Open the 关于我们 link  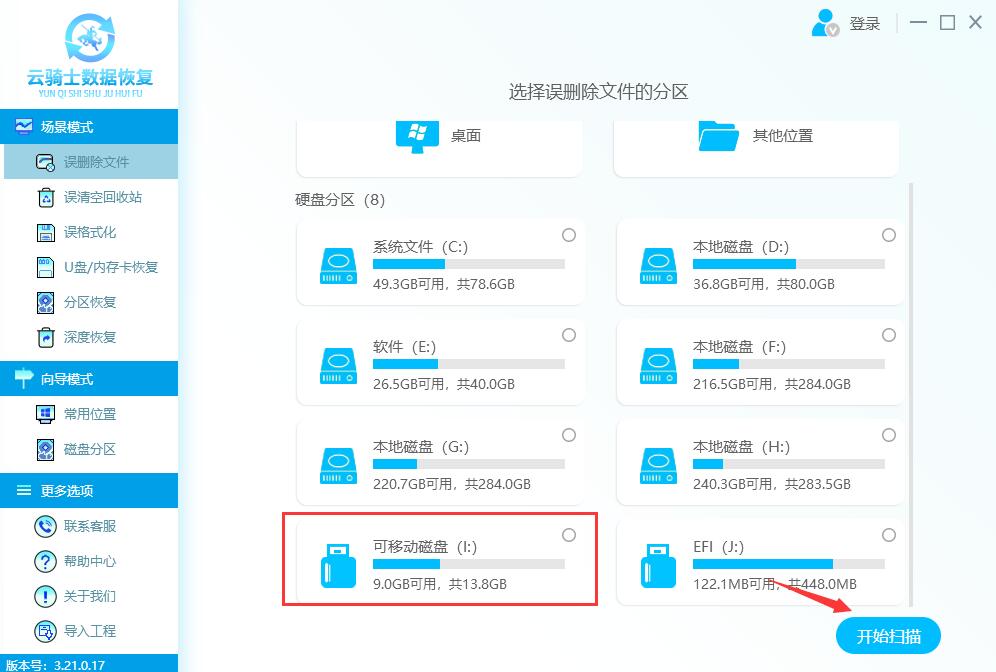pos(91,596)
